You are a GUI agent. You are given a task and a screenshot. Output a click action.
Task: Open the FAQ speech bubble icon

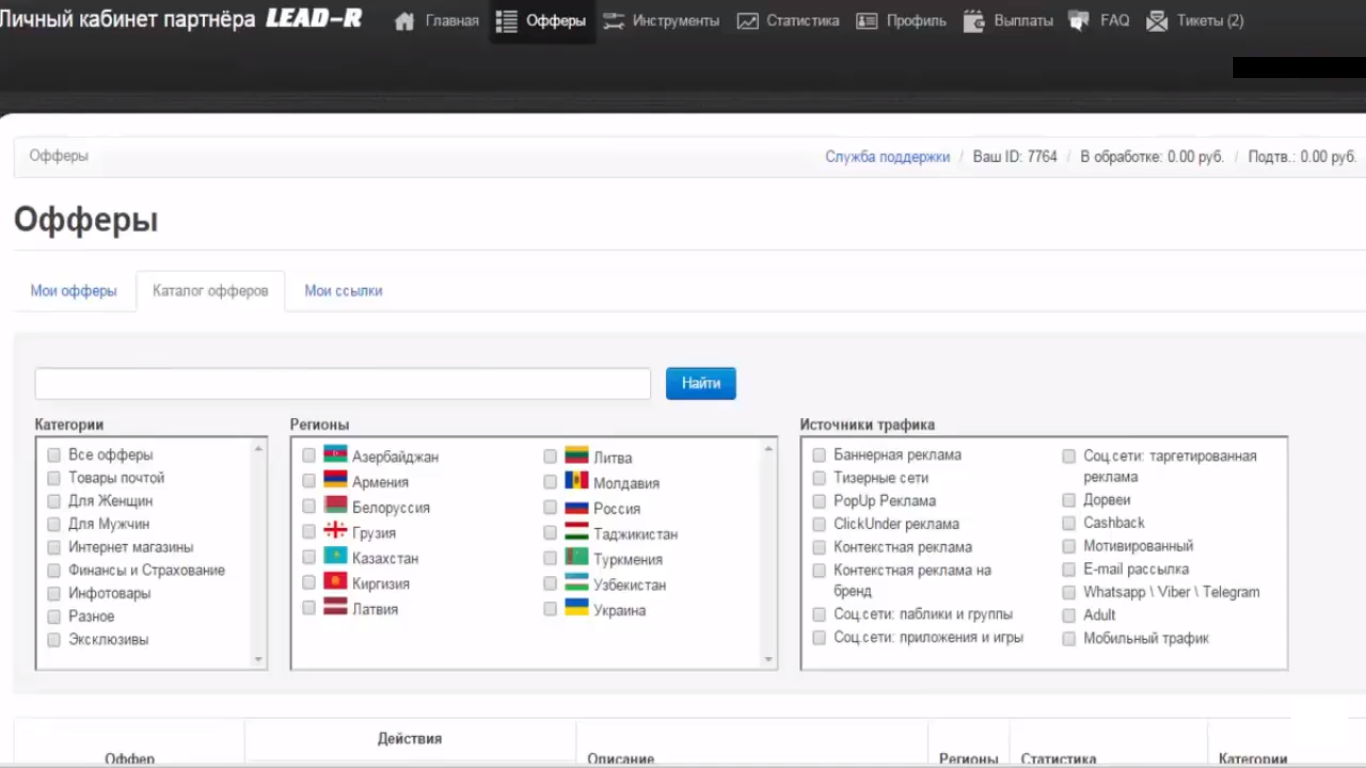(1079, 21)
